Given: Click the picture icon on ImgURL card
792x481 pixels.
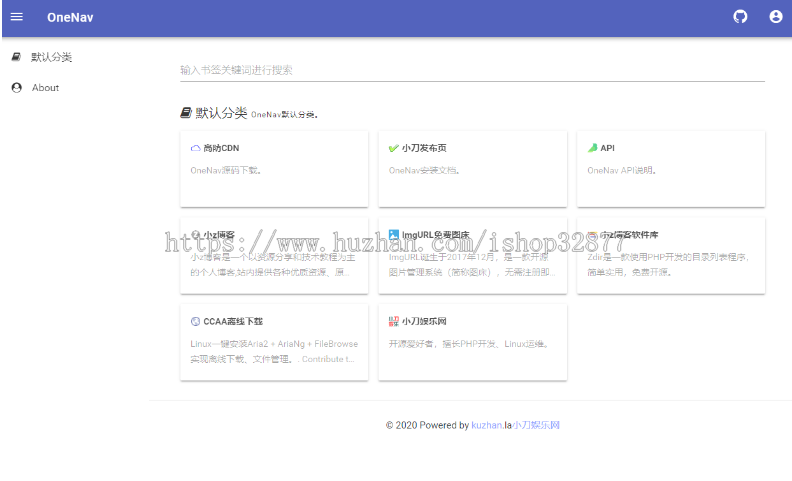Looking at the screenshot, I should coord(394,234).
